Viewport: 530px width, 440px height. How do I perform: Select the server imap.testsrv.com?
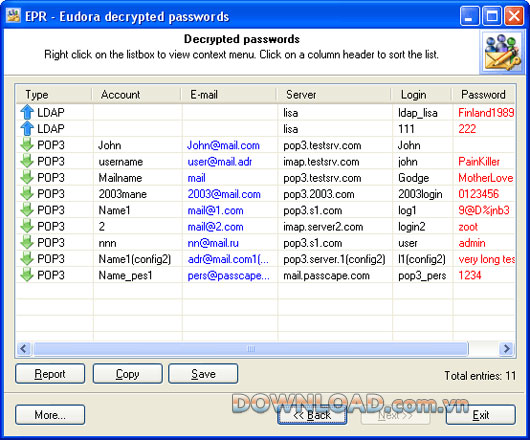pyautogui.click(x=321, y=162)
